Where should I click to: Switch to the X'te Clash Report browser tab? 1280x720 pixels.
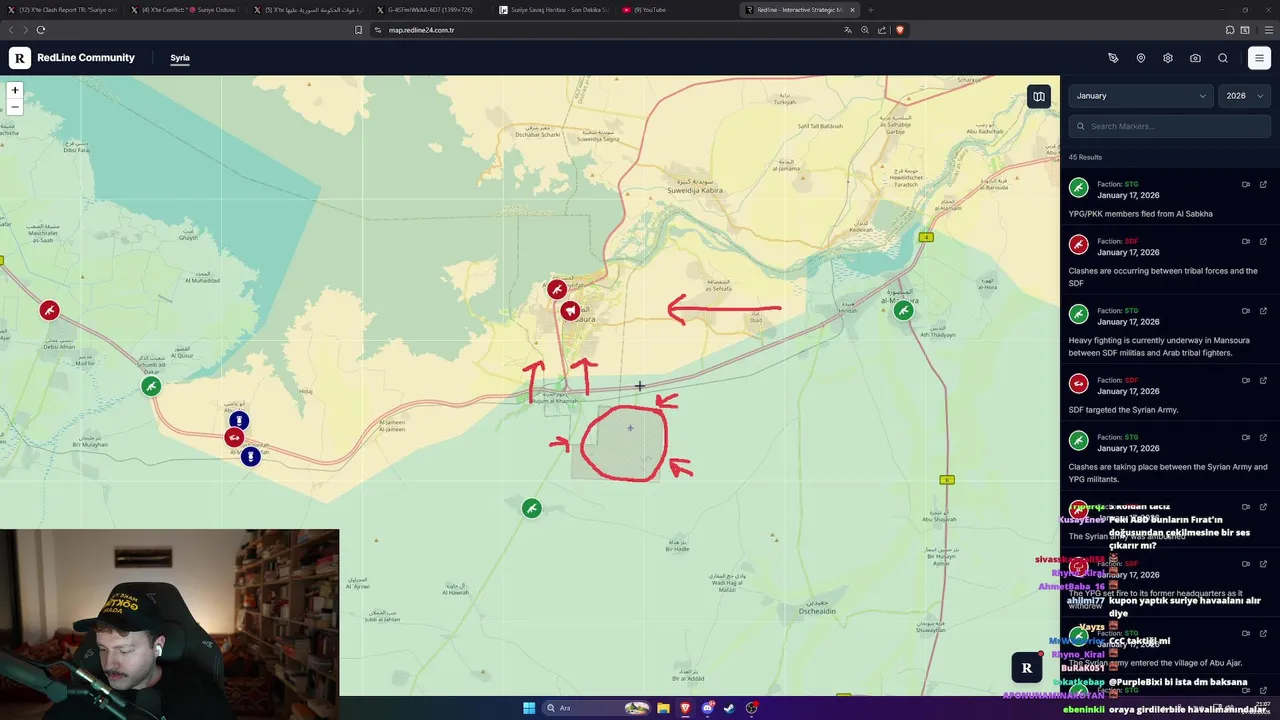click(x=62, y=10)
